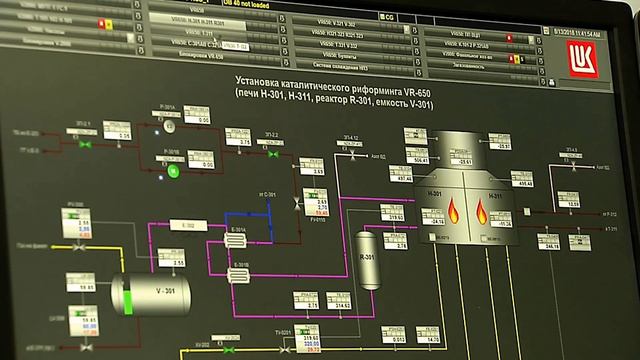The image size is (640, 360).
Task: Click indicator reading 3.75 after pumps
Action: [238, 137]
